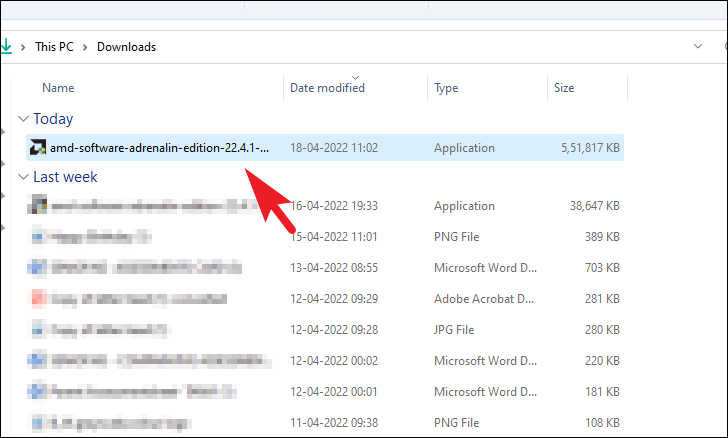Click Downloads in the breadcrumb path
Viewport: 728px width, 438px height.
(x=126, y=47)
